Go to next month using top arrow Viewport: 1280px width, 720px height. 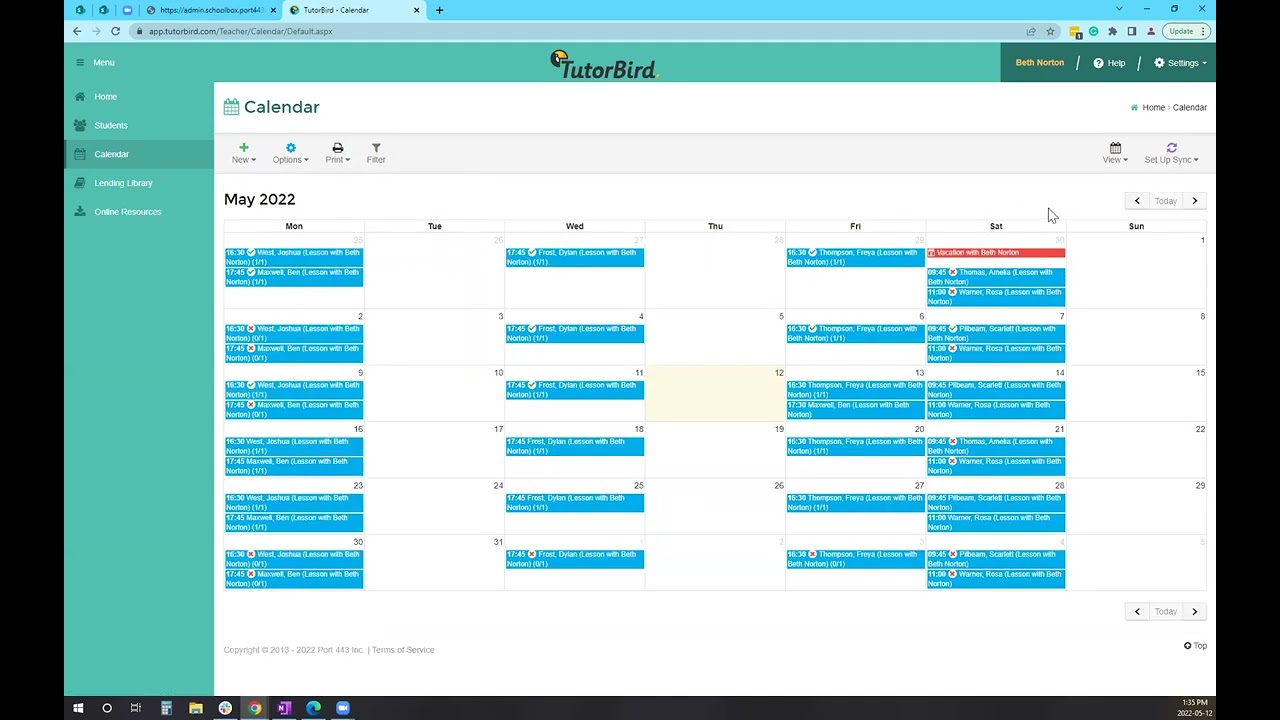pos(1194,201)
